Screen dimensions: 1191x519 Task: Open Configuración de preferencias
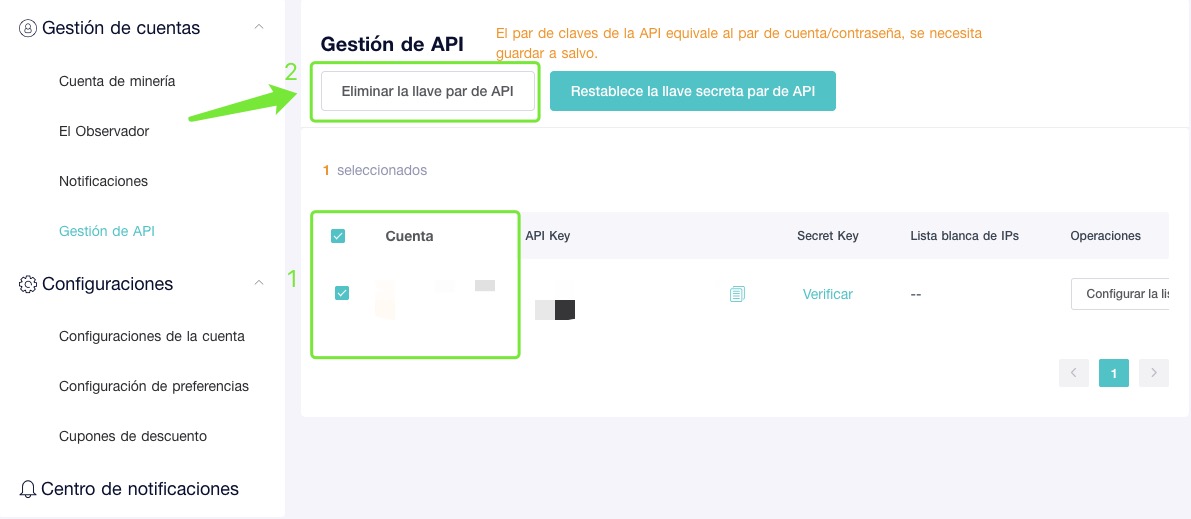click(154, 386)
